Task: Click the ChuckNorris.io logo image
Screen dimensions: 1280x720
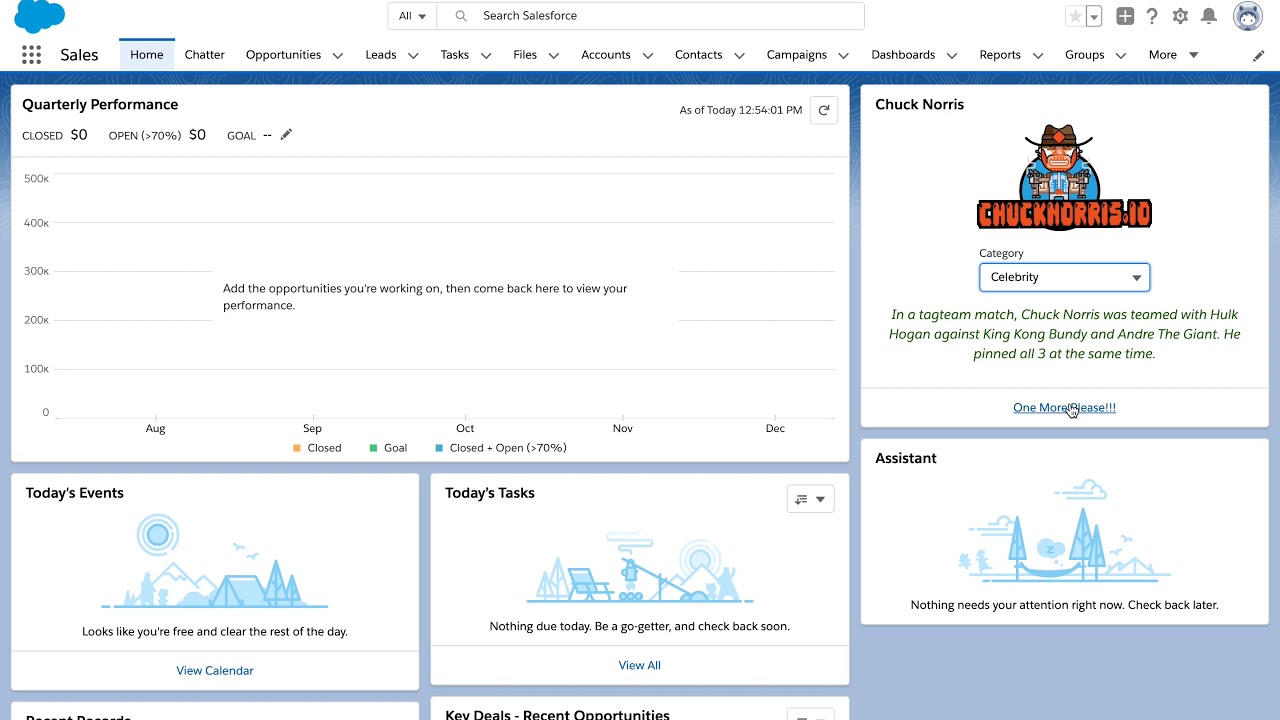Action: [1064, 178]
